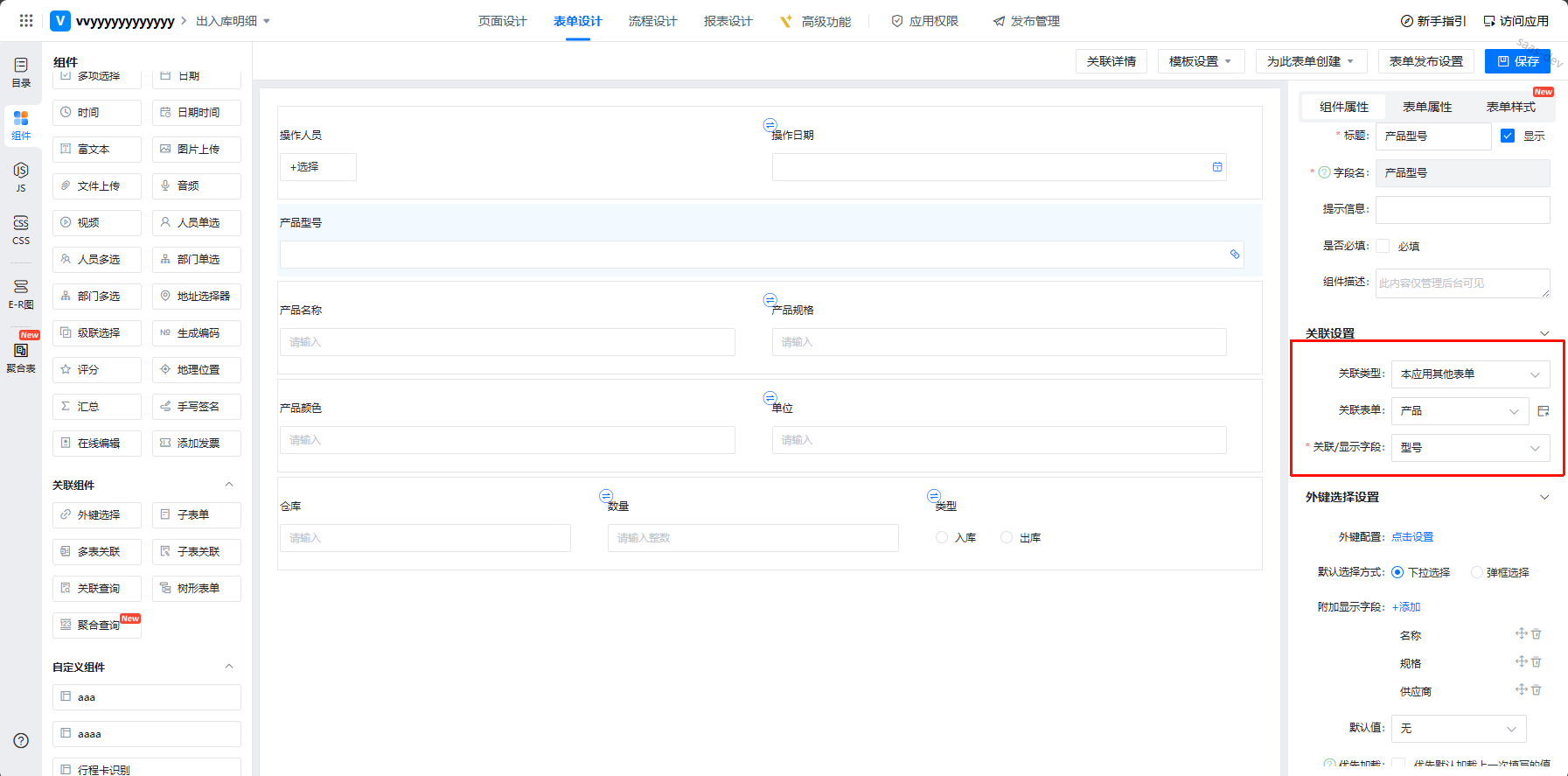Open the JS editor in sidebar
Viewport: 1568px width, 776px height.
point(21,176)
